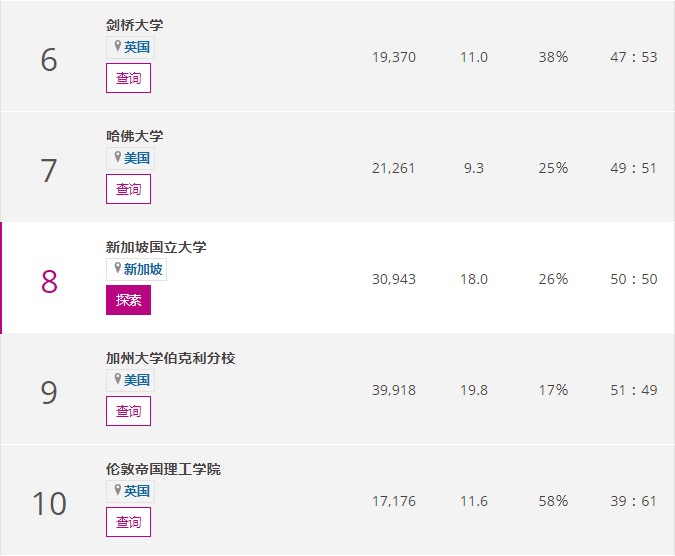Click the location pin icon under 哈佛大学

click(117, 158)
